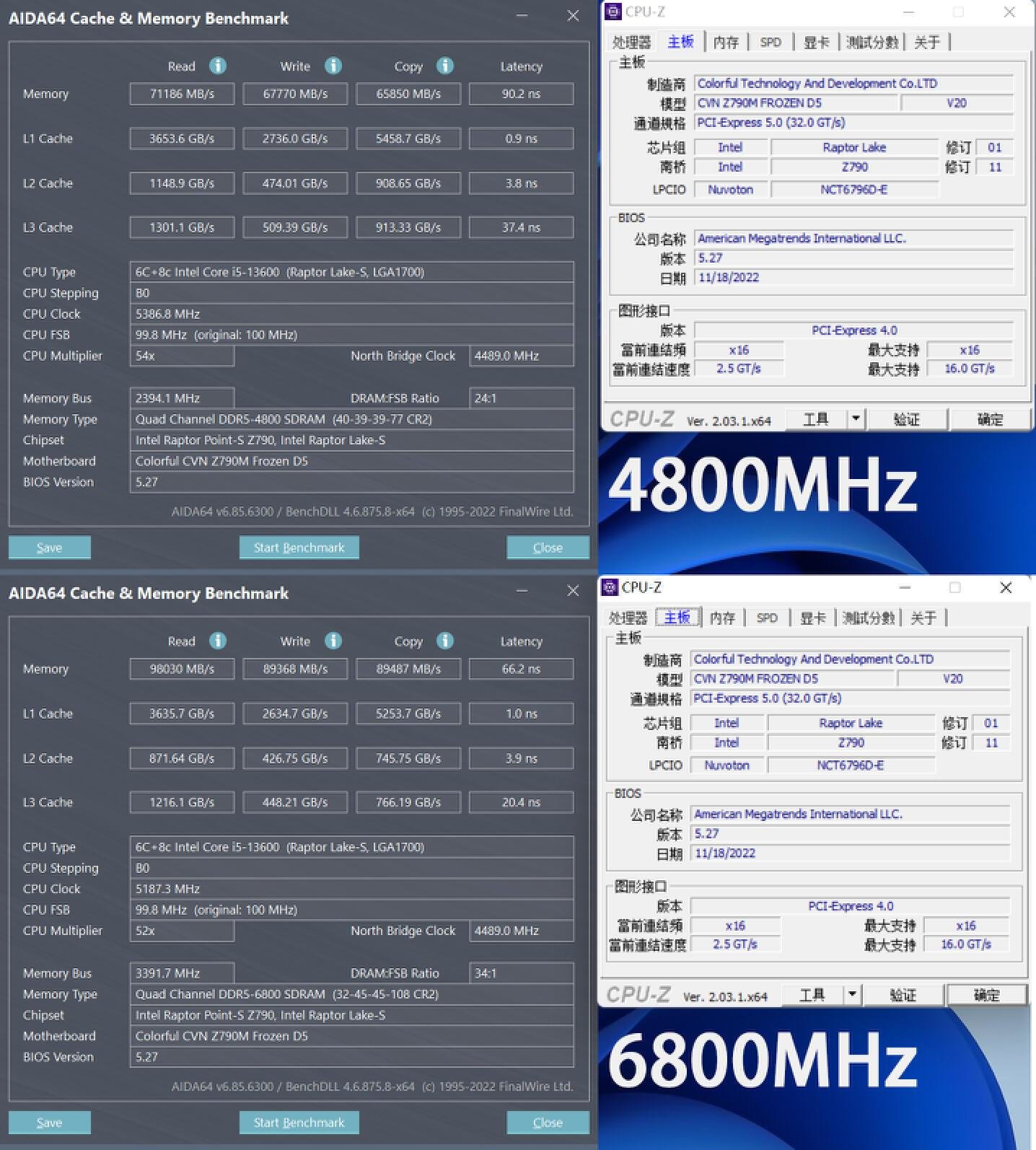Click the L2 Cache Read value 871.64 GB/s
1036x1150 pixels.
[x=182, y=758]
